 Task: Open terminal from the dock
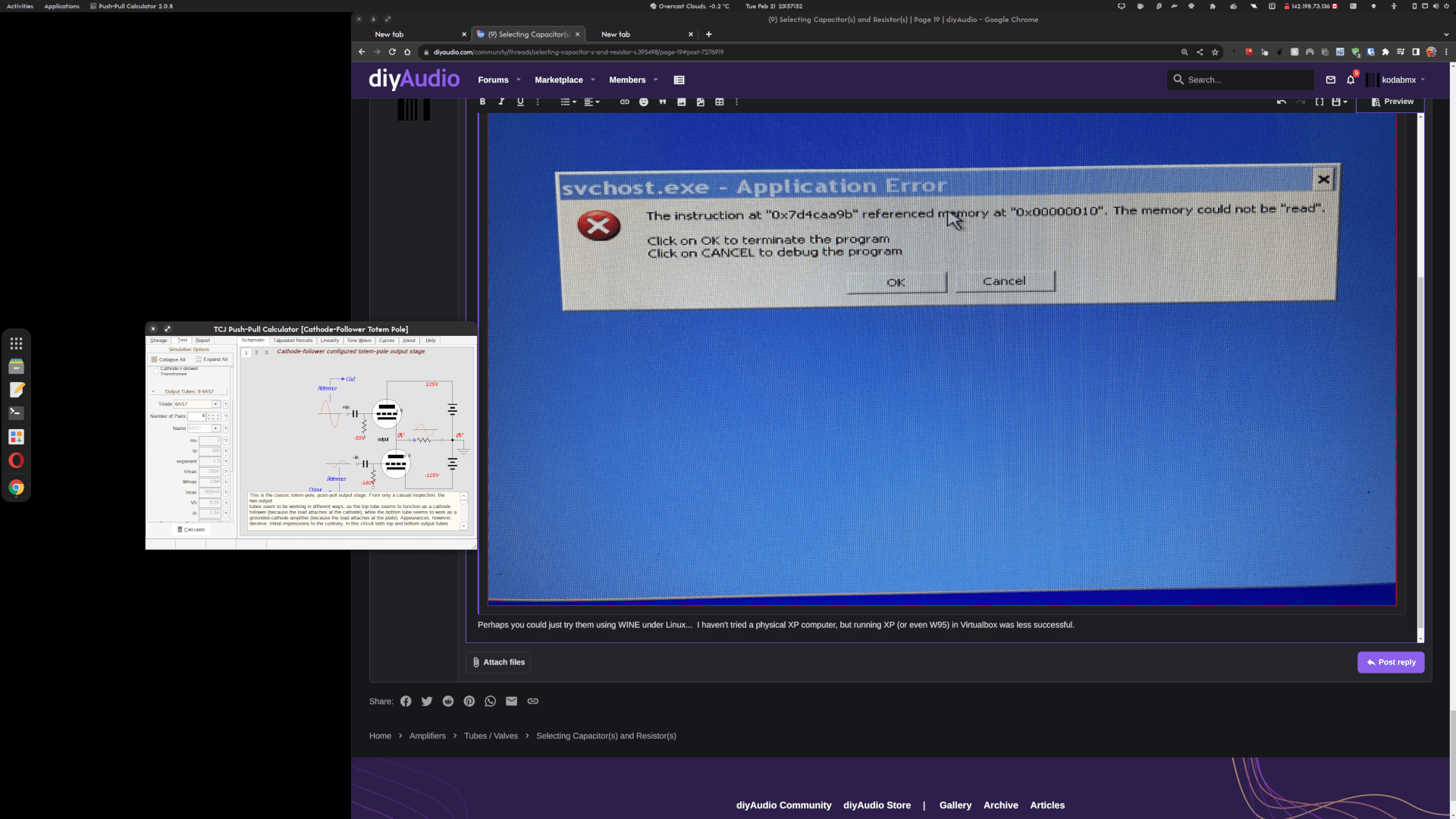tap(16, 413)
